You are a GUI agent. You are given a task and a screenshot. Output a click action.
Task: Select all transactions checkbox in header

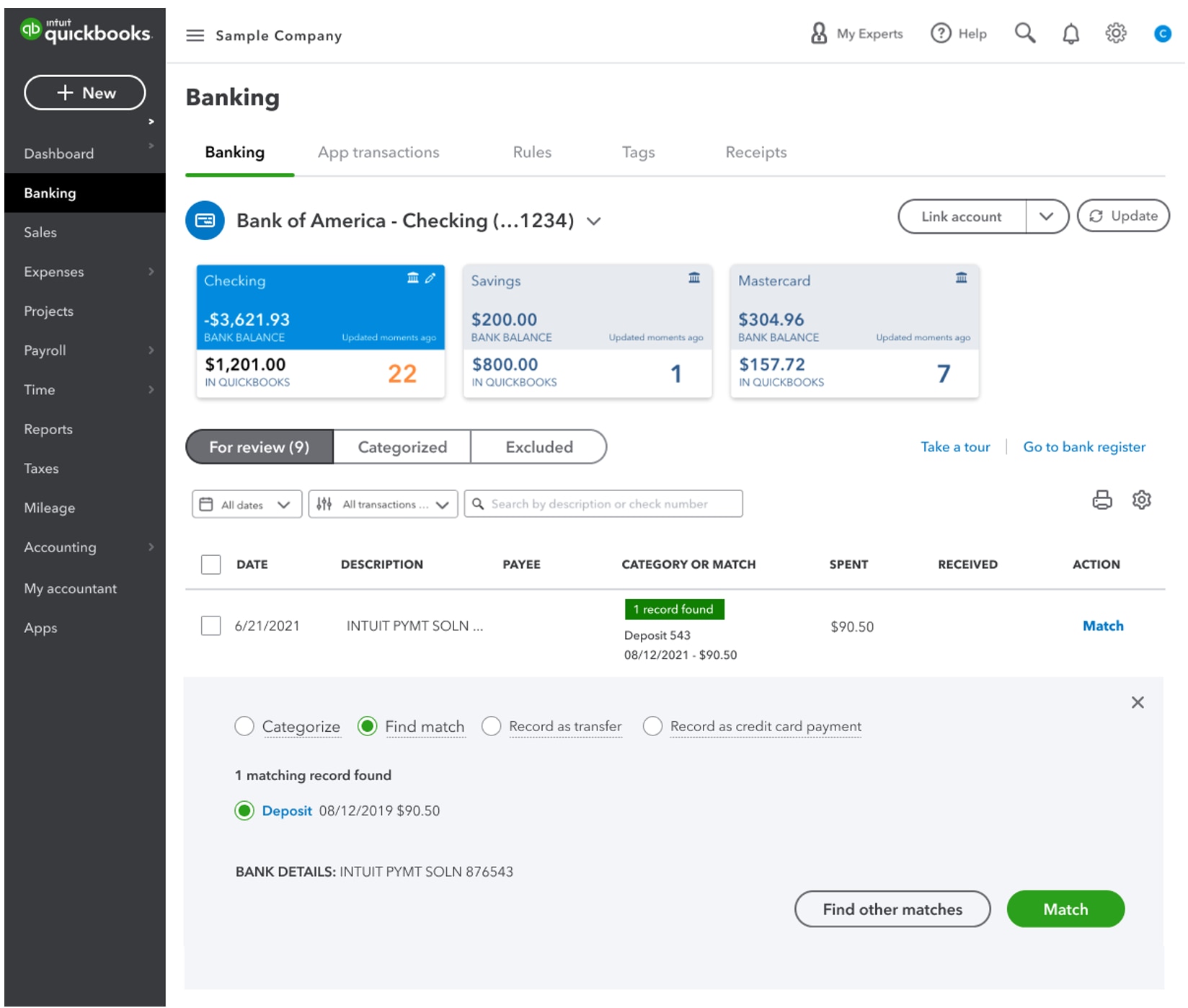point(210,564)
